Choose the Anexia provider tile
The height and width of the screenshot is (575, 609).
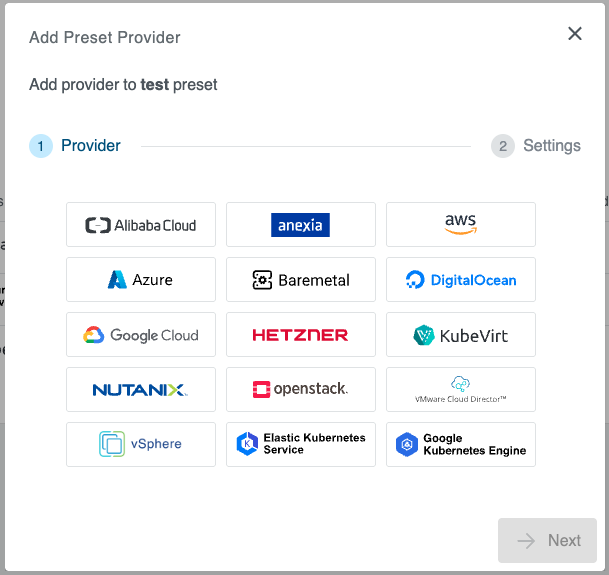301,225
